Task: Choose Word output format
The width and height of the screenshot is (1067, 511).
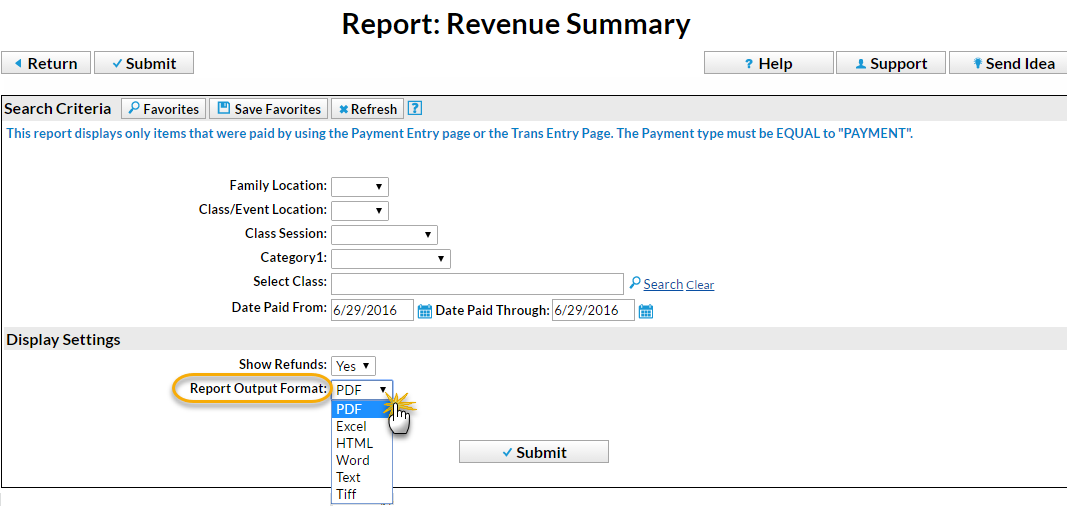Action: [361, 460]
